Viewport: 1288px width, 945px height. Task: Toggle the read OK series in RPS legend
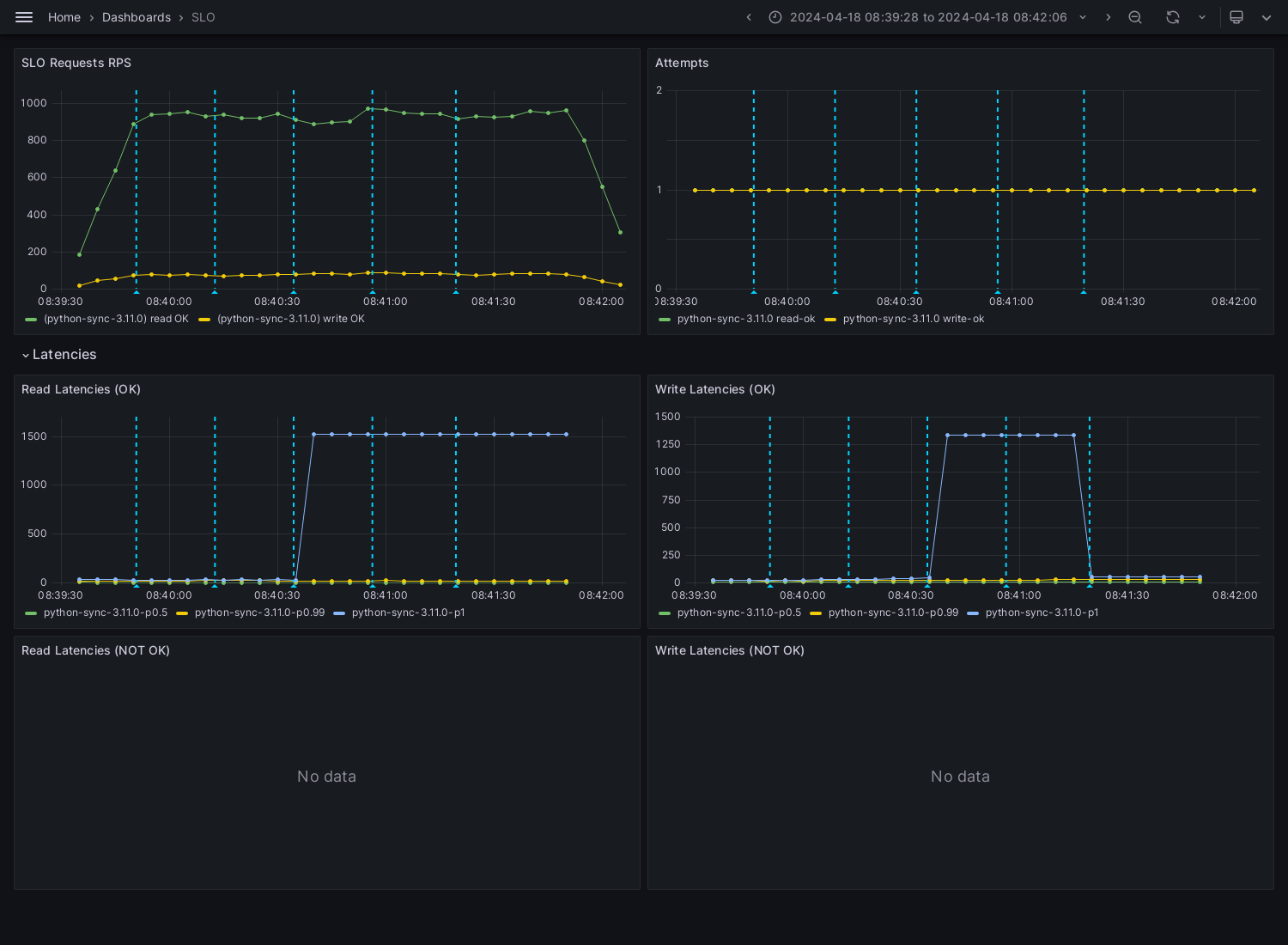pos(116,319)
